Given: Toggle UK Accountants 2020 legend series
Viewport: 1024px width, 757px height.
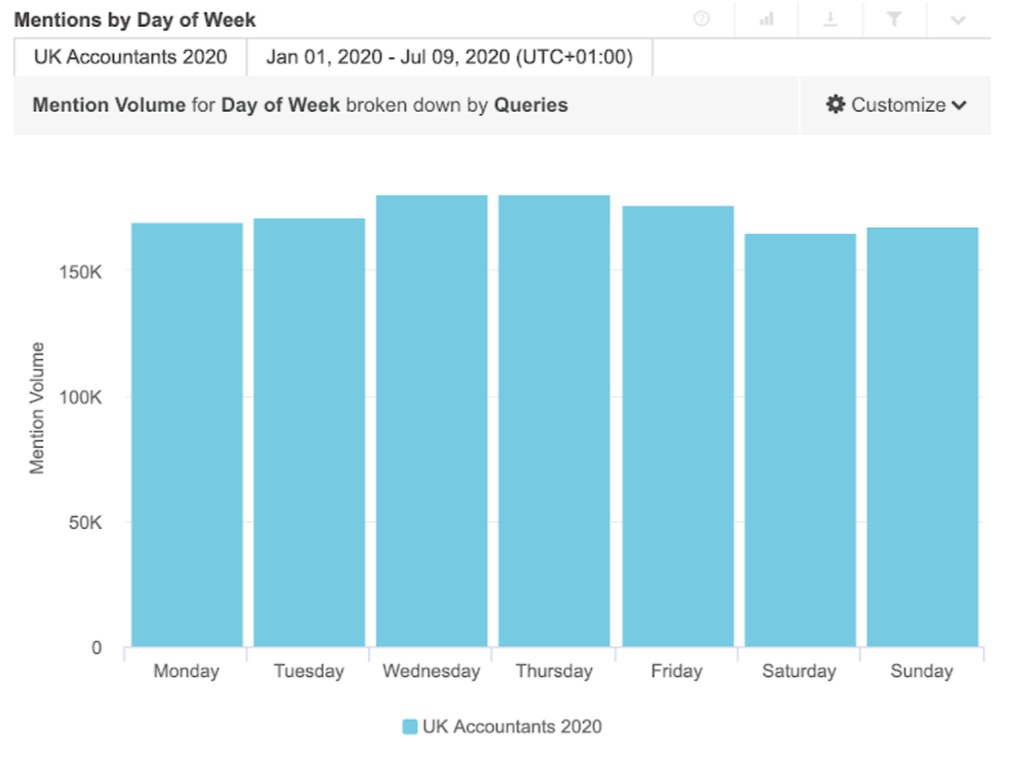Looking at the screenshot, I should tap(512, 727).
